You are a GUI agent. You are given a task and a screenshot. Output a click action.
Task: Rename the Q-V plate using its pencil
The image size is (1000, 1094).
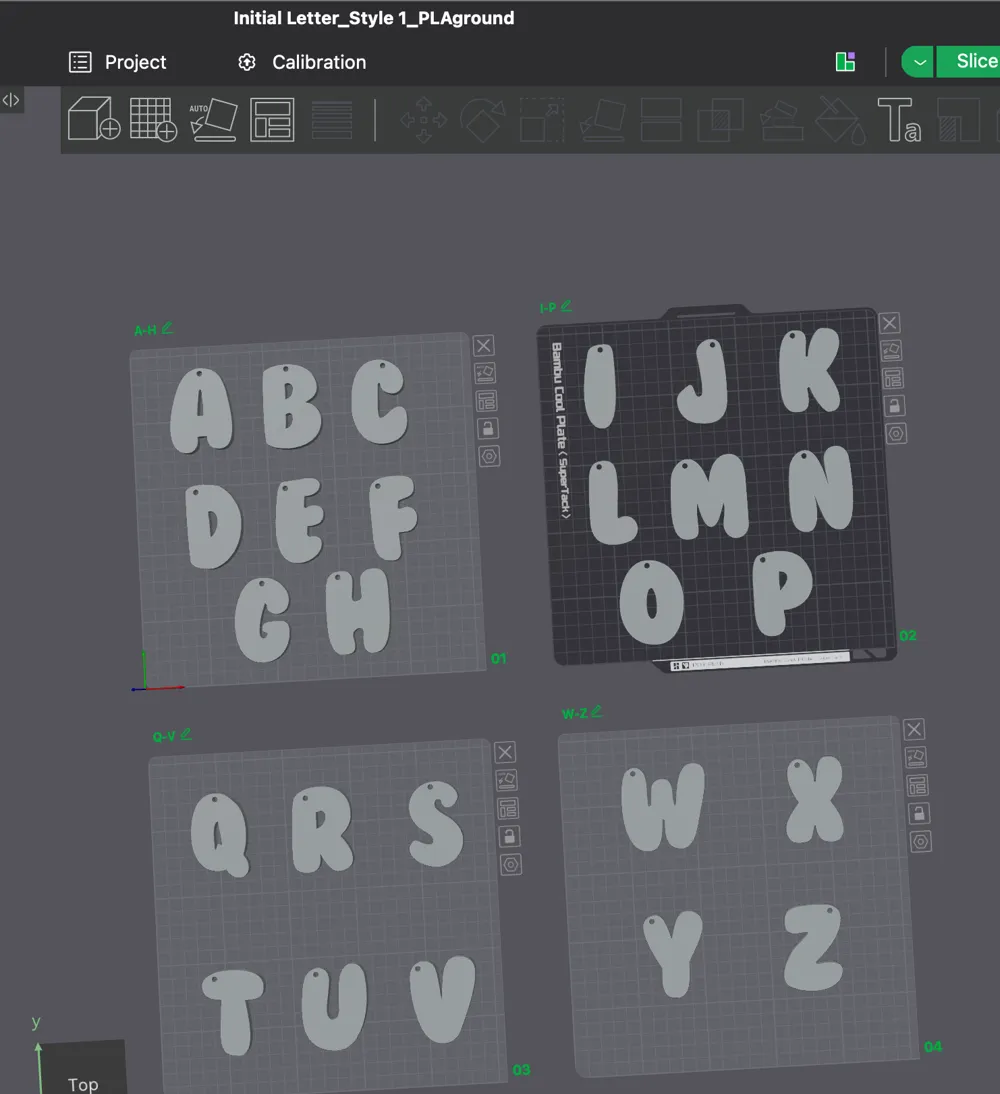point(186,734)
